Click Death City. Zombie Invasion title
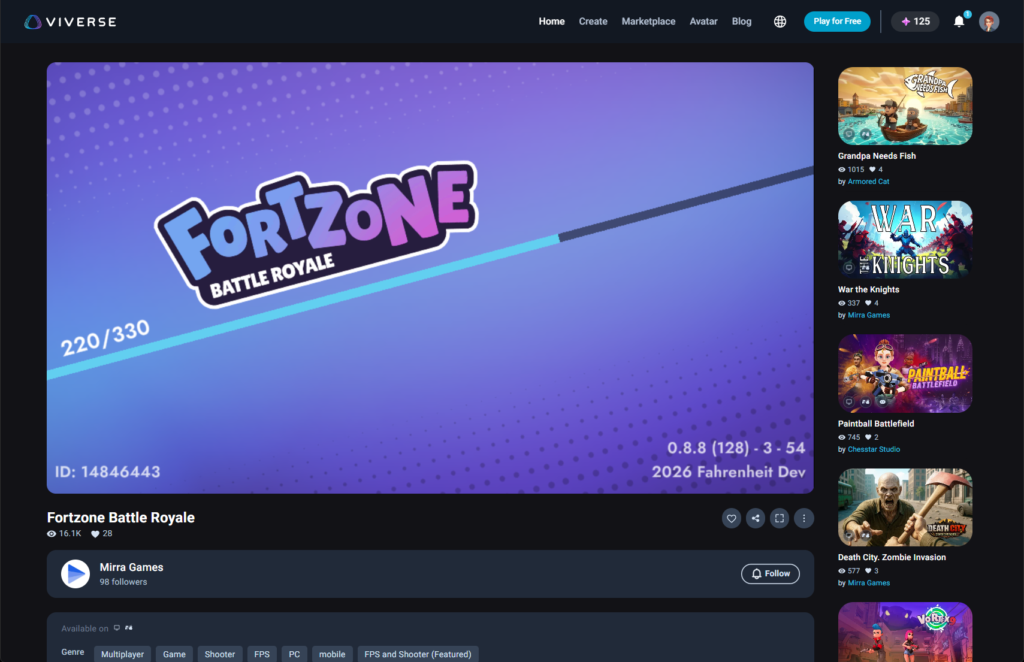This screenshot has width=1024, height=662. click(x=891, y=558)
